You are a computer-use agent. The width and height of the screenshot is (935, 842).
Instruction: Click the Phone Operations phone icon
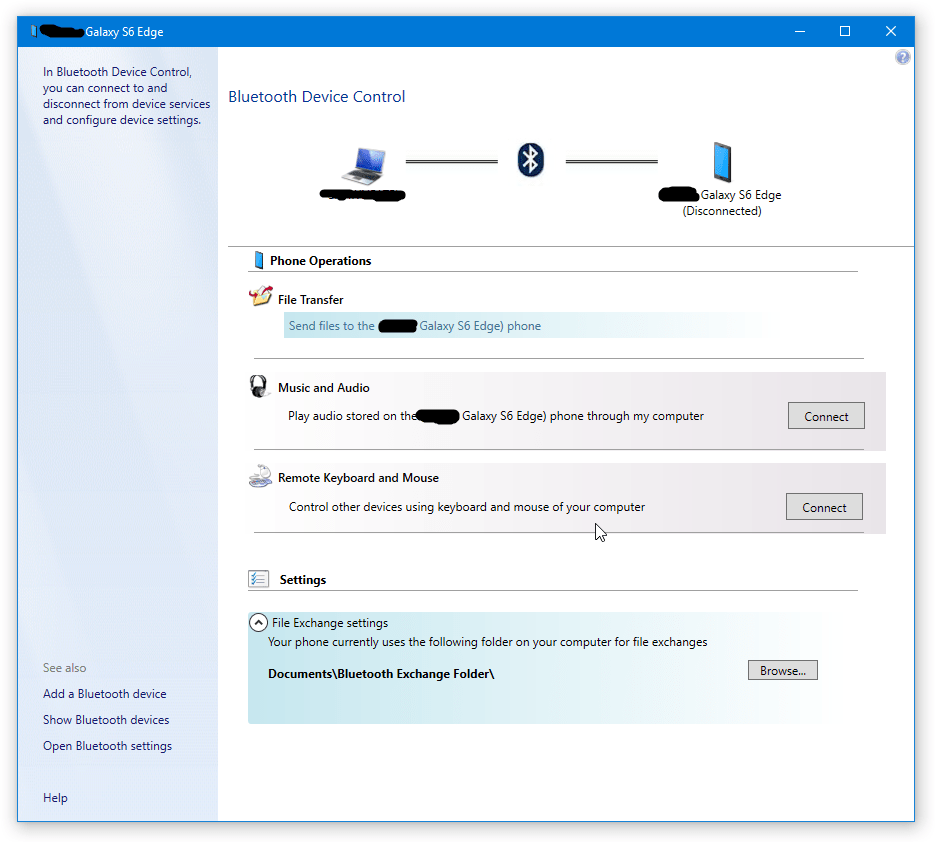(259, 260)
